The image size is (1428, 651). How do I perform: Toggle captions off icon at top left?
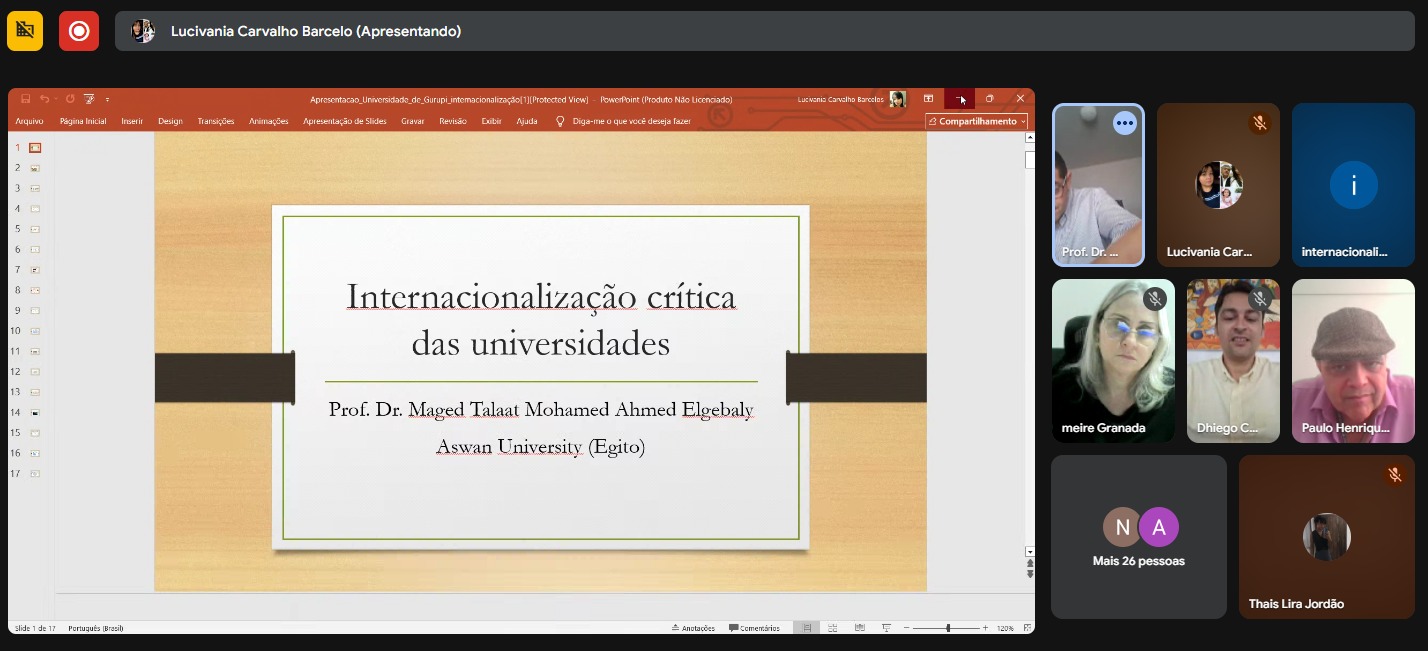click(x=25, y=31)
